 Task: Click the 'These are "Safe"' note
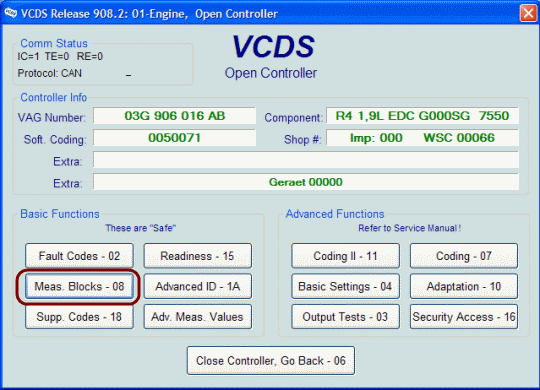pyautogui.click(x=141, y=228)
